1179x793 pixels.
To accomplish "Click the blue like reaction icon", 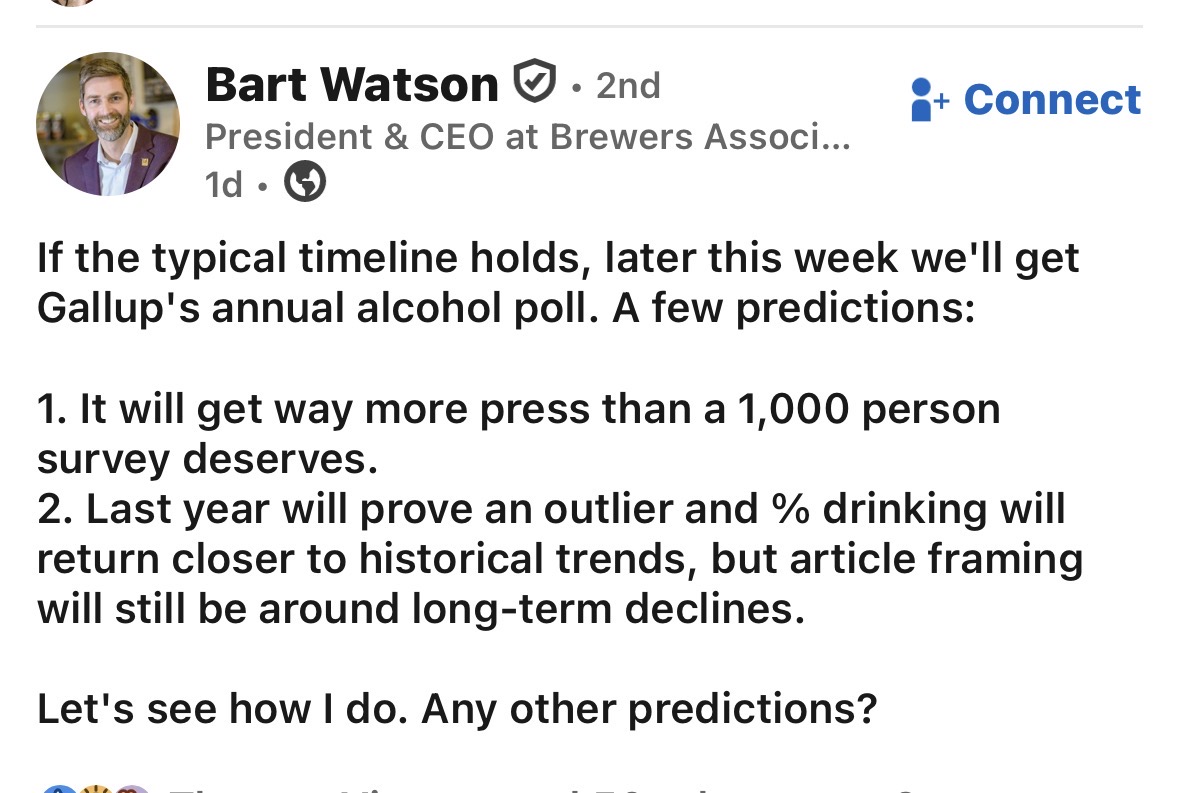I will point(59,788).
